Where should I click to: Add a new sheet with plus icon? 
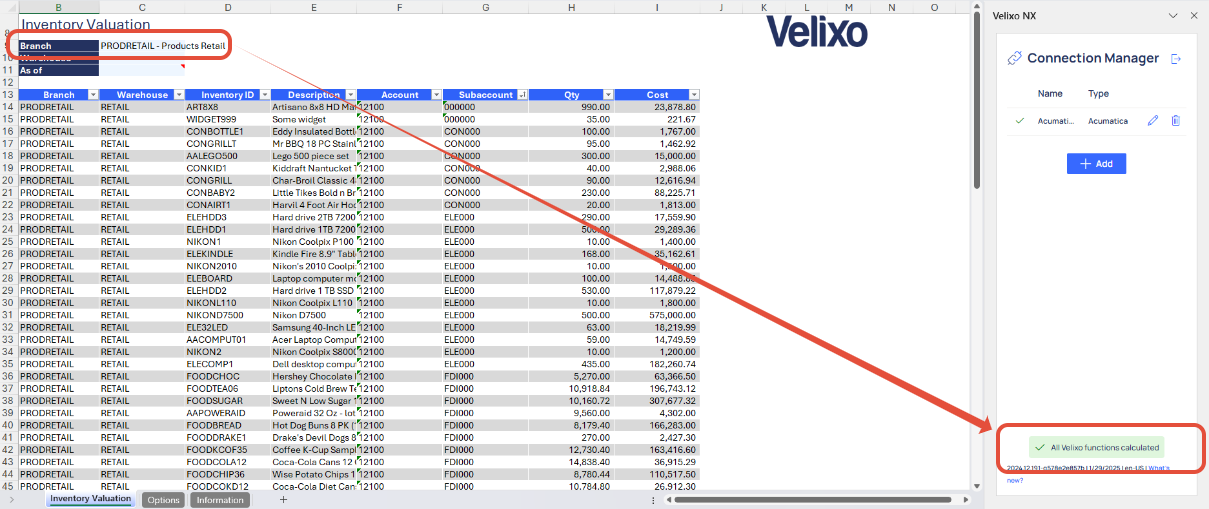coord(283,499)
